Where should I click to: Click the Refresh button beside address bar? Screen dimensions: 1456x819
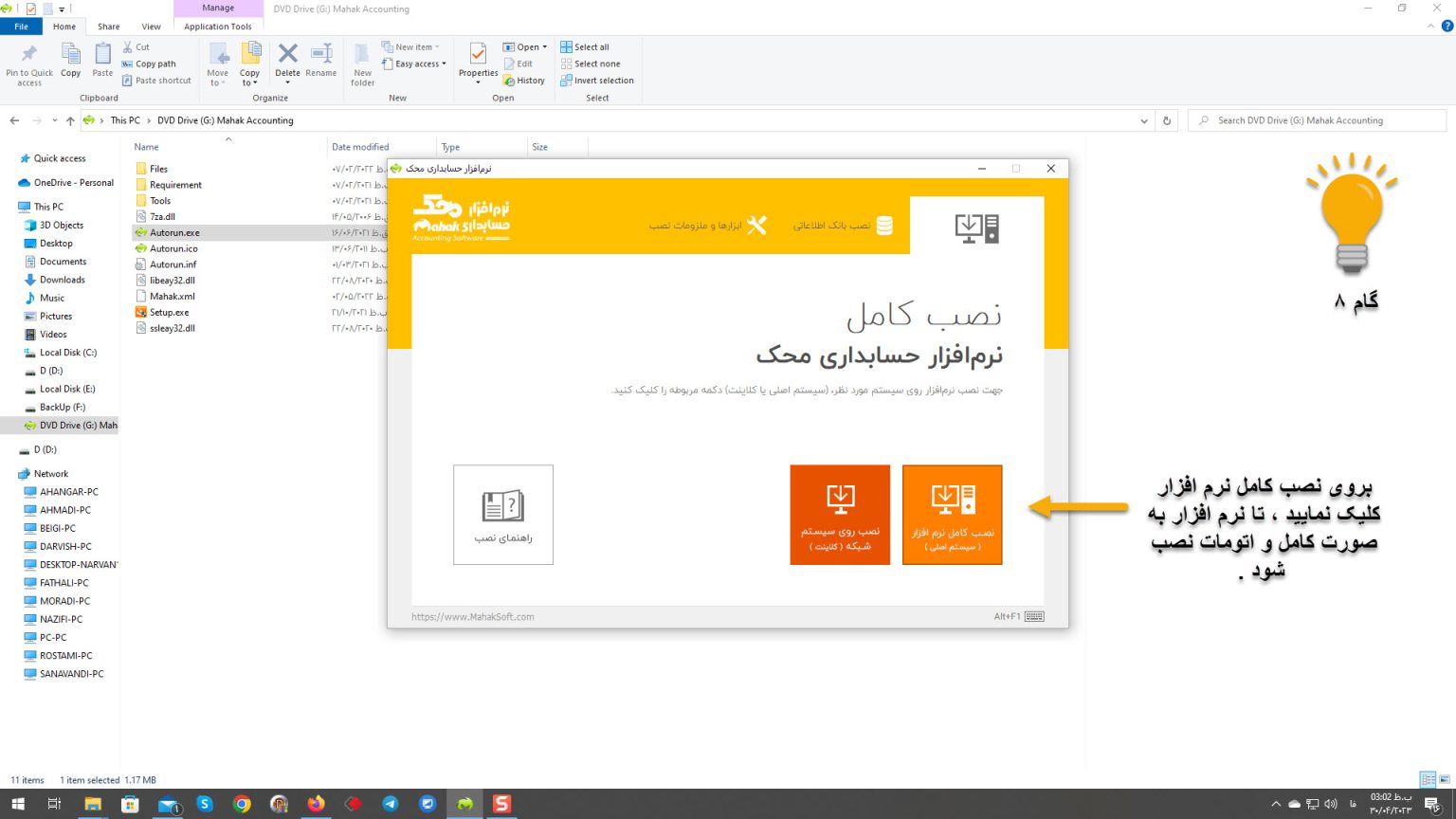tap(1167, 120)
